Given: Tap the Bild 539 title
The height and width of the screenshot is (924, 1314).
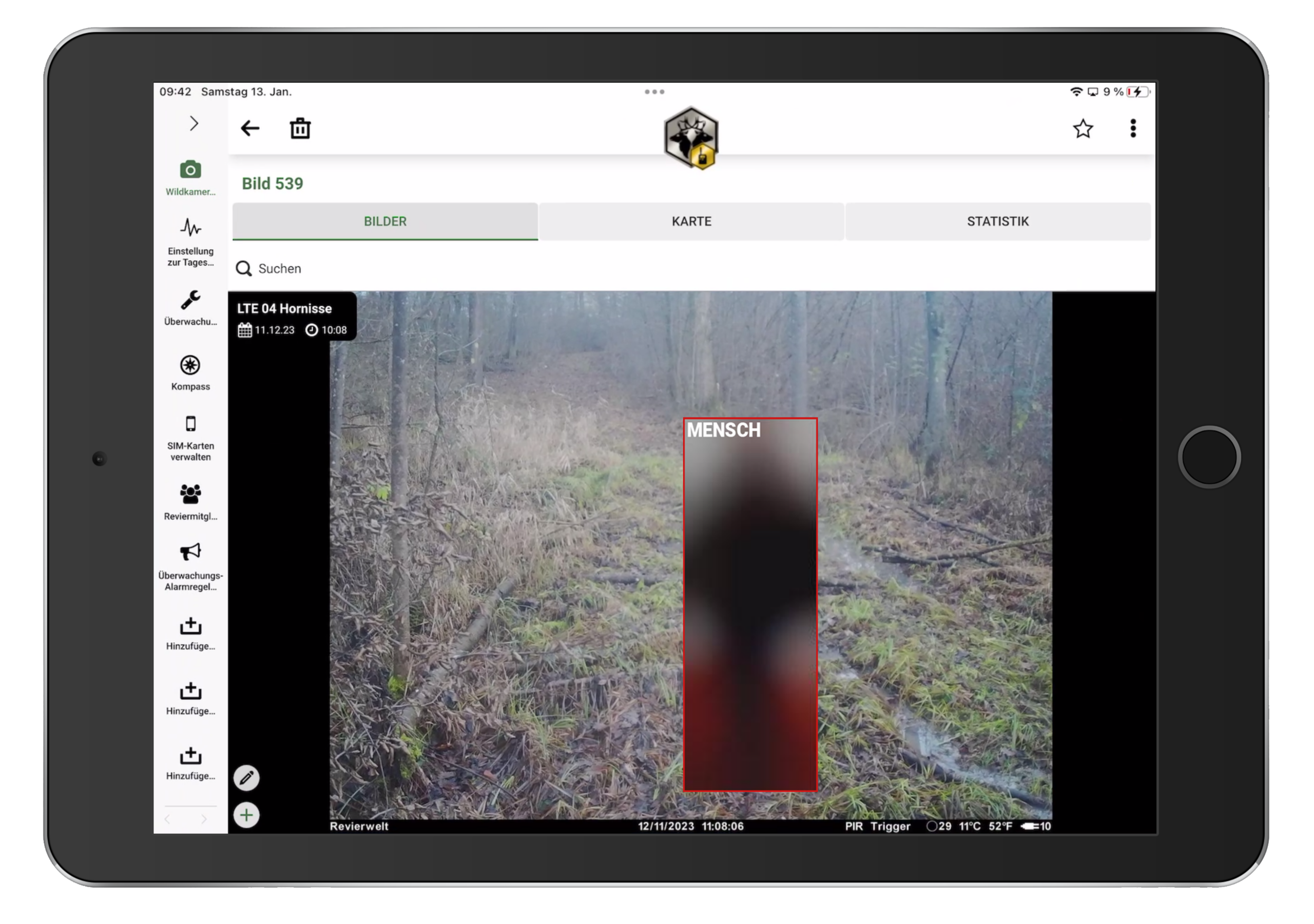Looking at the screenshot, I should pyautogui.click(x=273, y=184).
